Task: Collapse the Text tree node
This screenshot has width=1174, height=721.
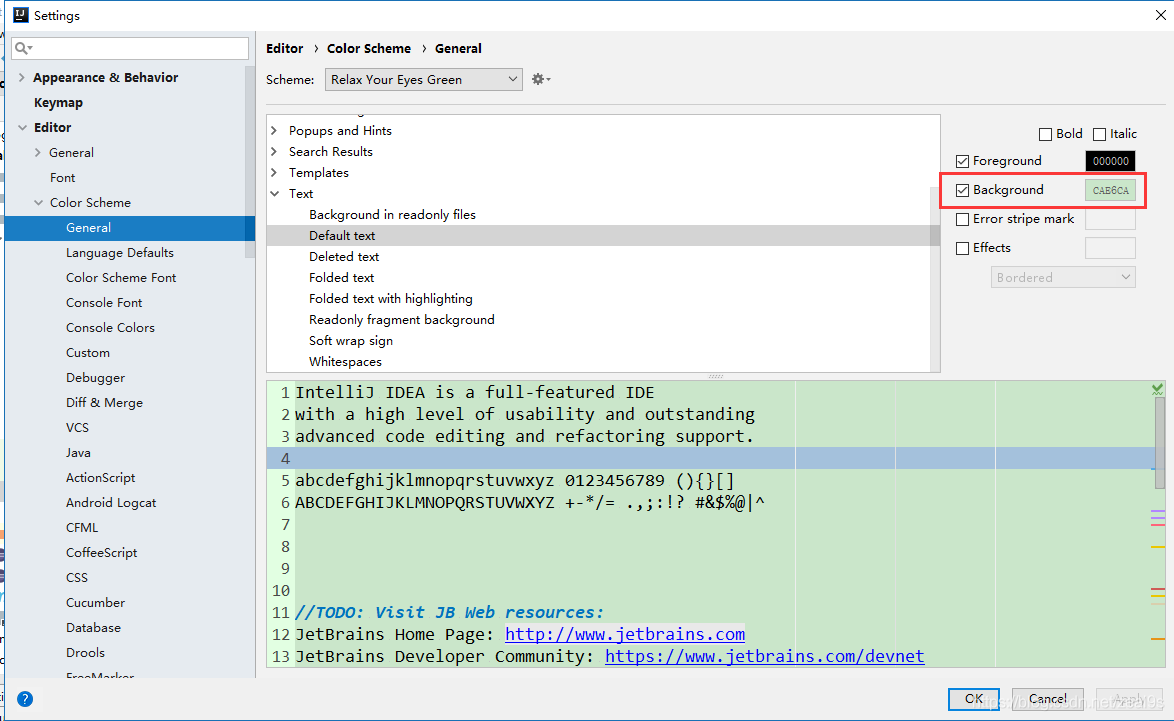Action: click(275, 194)
